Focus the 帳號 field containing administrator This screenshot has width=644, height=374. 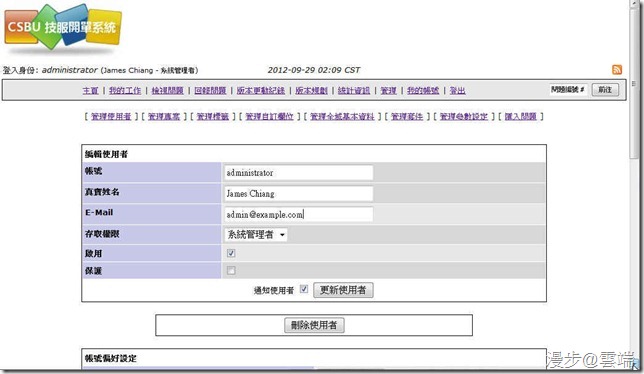(x=299, y=173)
